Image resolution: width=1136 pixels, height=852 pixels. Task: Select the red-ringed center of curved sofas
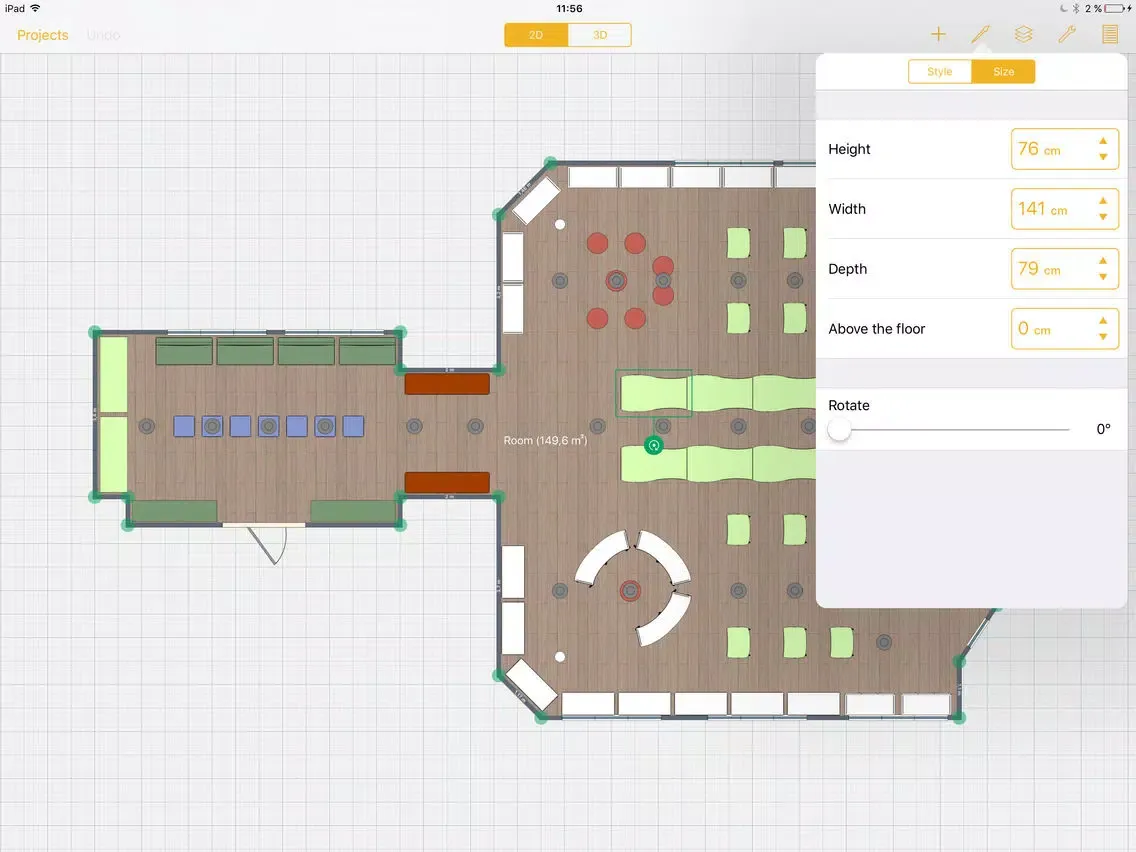[630, 591]
